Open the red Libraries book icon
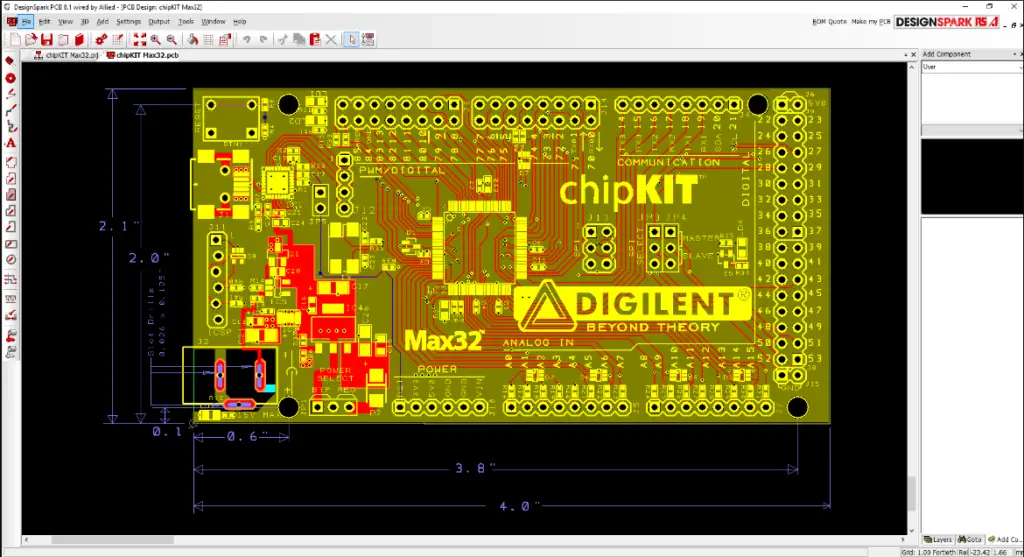 (x=79, y=40)
